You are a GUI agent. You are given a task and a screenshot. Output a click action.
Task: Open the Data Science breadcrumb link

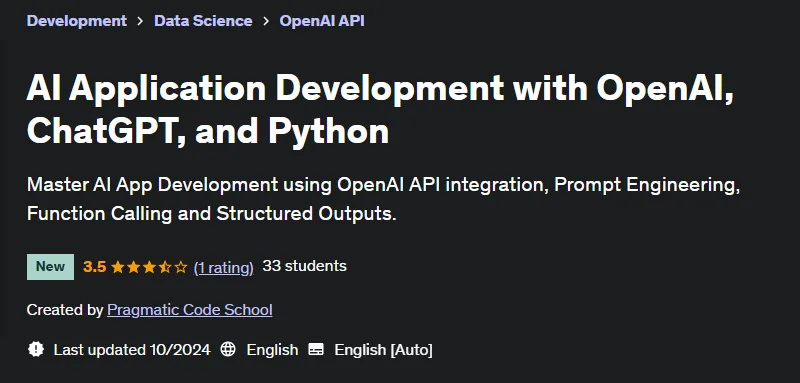(x=203, y=21)
